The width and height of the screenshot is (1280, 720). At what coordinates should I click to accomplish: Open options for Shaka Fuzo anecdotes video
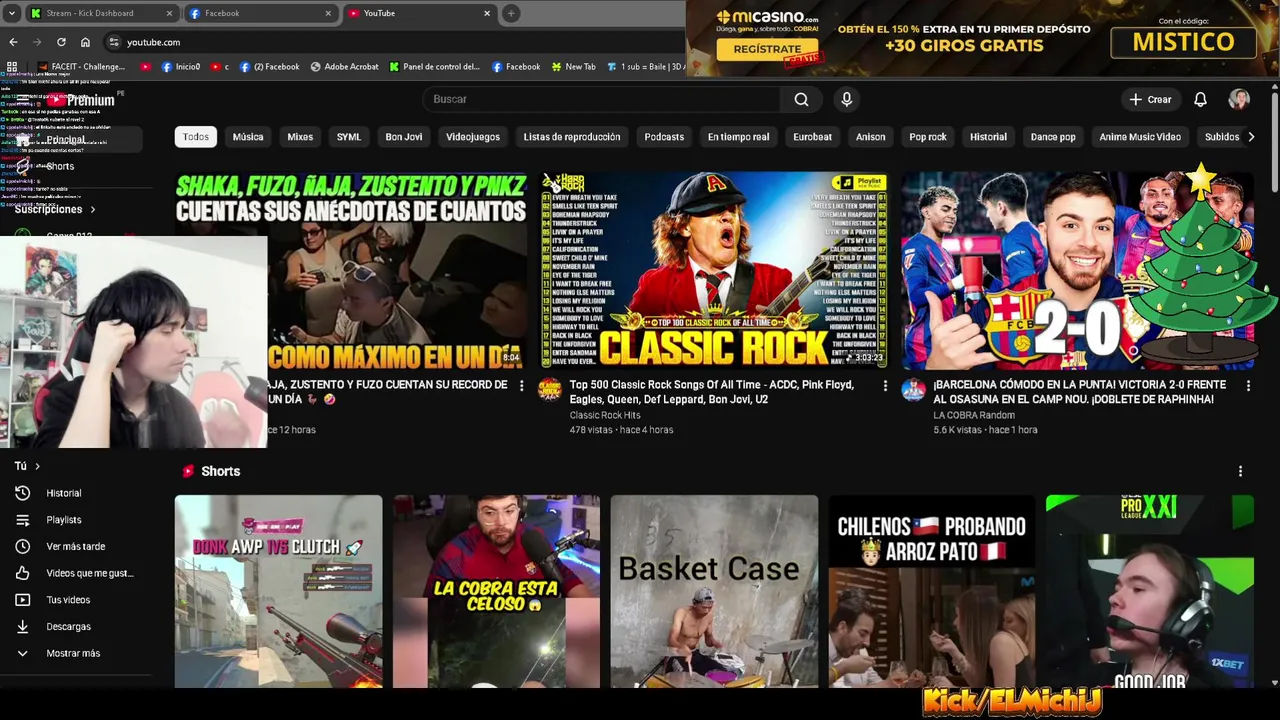pyautogui.click(x=521, y=385)
